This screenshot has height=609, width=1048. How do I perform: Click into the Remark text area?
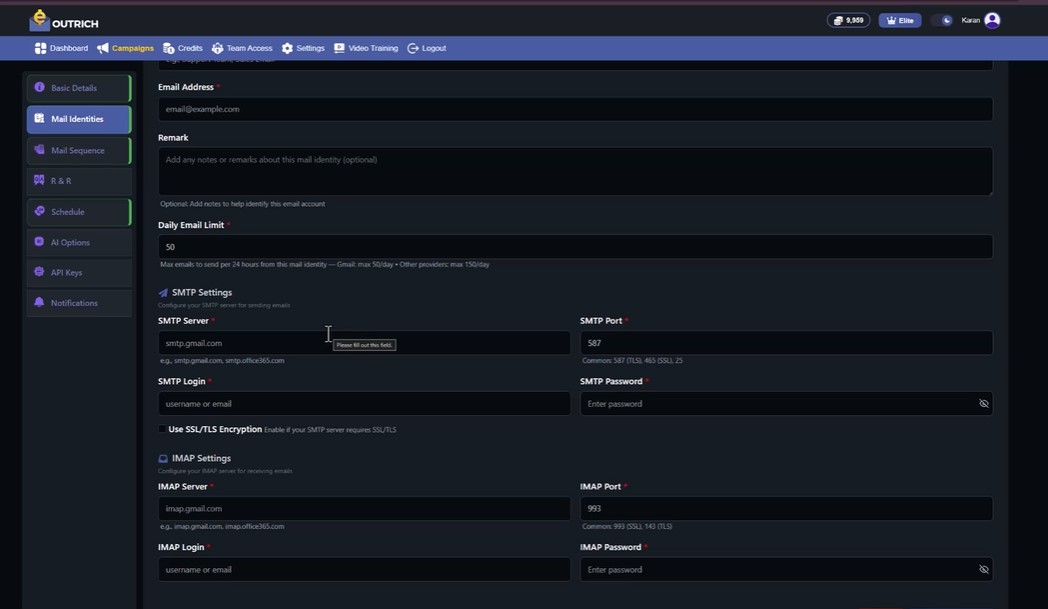coord(575,171)
